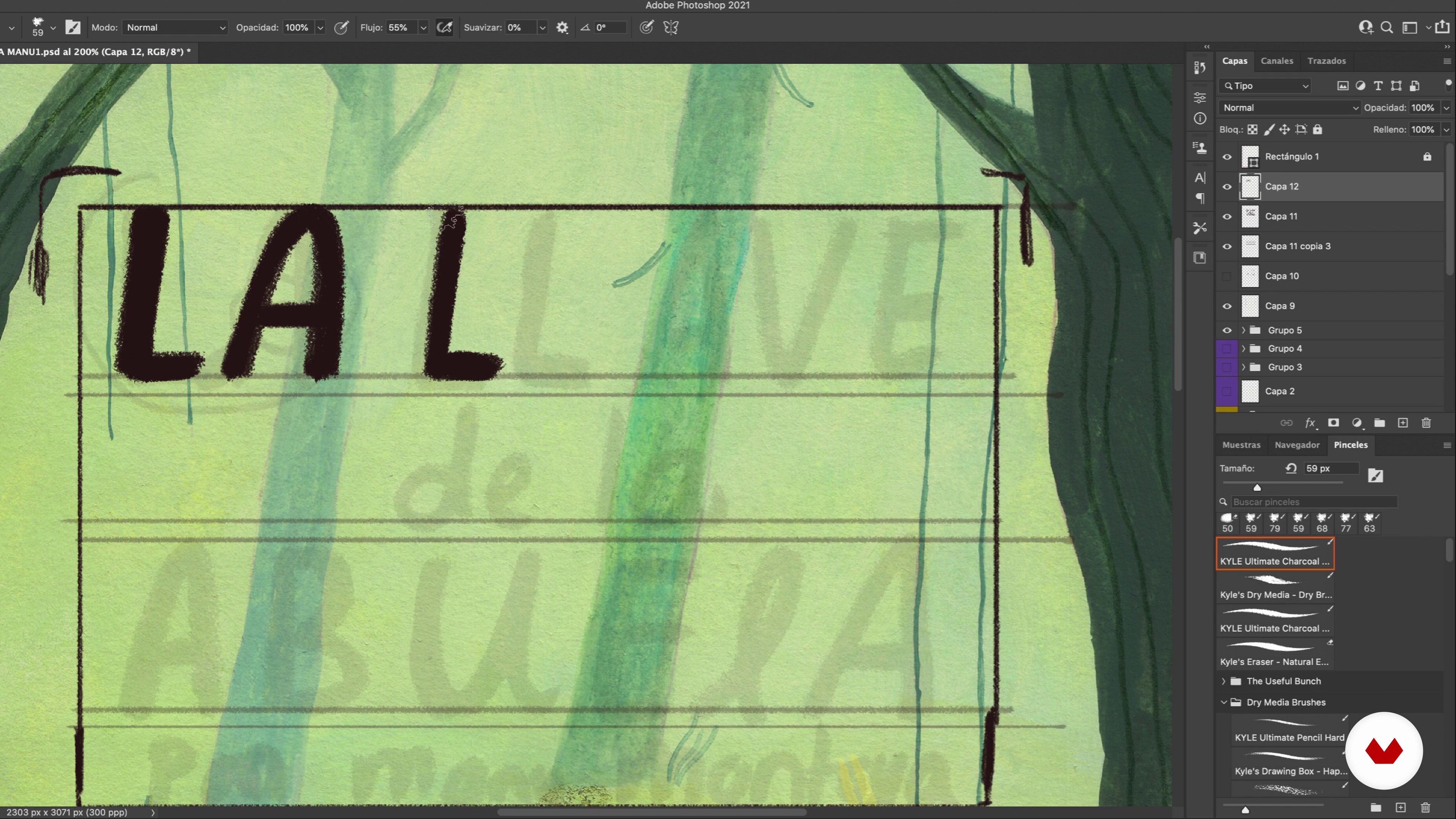
Task: Click the Buscar pinceles search field
Action: point(1314,502)
